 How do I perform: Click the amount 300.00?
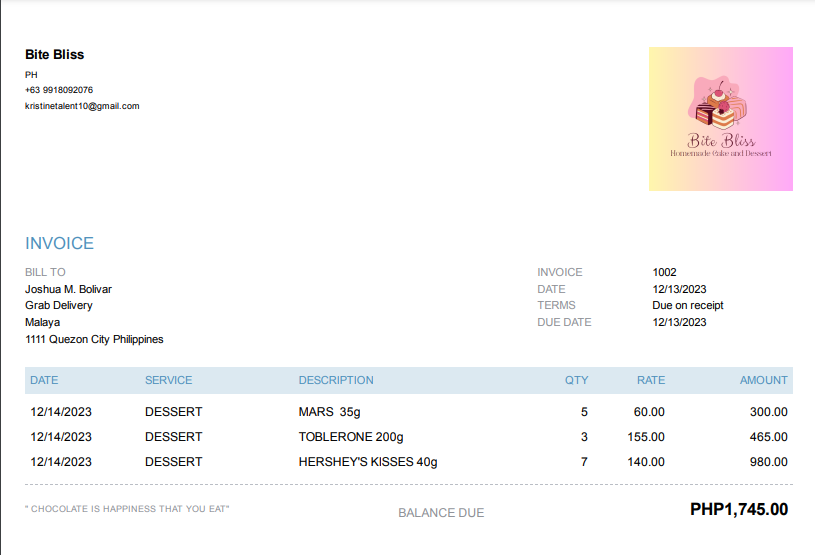pos(769,412)
